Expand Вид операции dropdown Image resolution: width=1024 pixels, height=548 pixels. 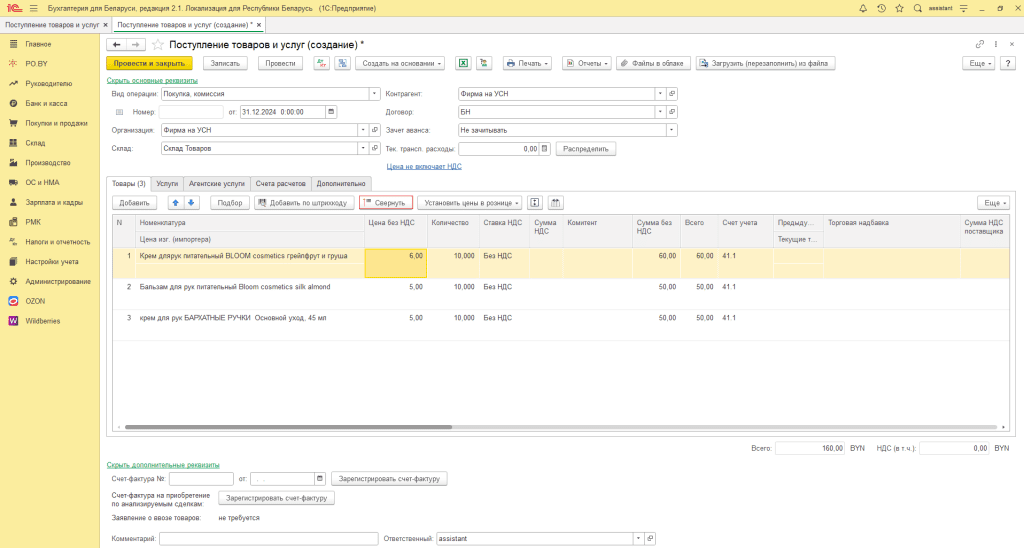tap(374, 93)
